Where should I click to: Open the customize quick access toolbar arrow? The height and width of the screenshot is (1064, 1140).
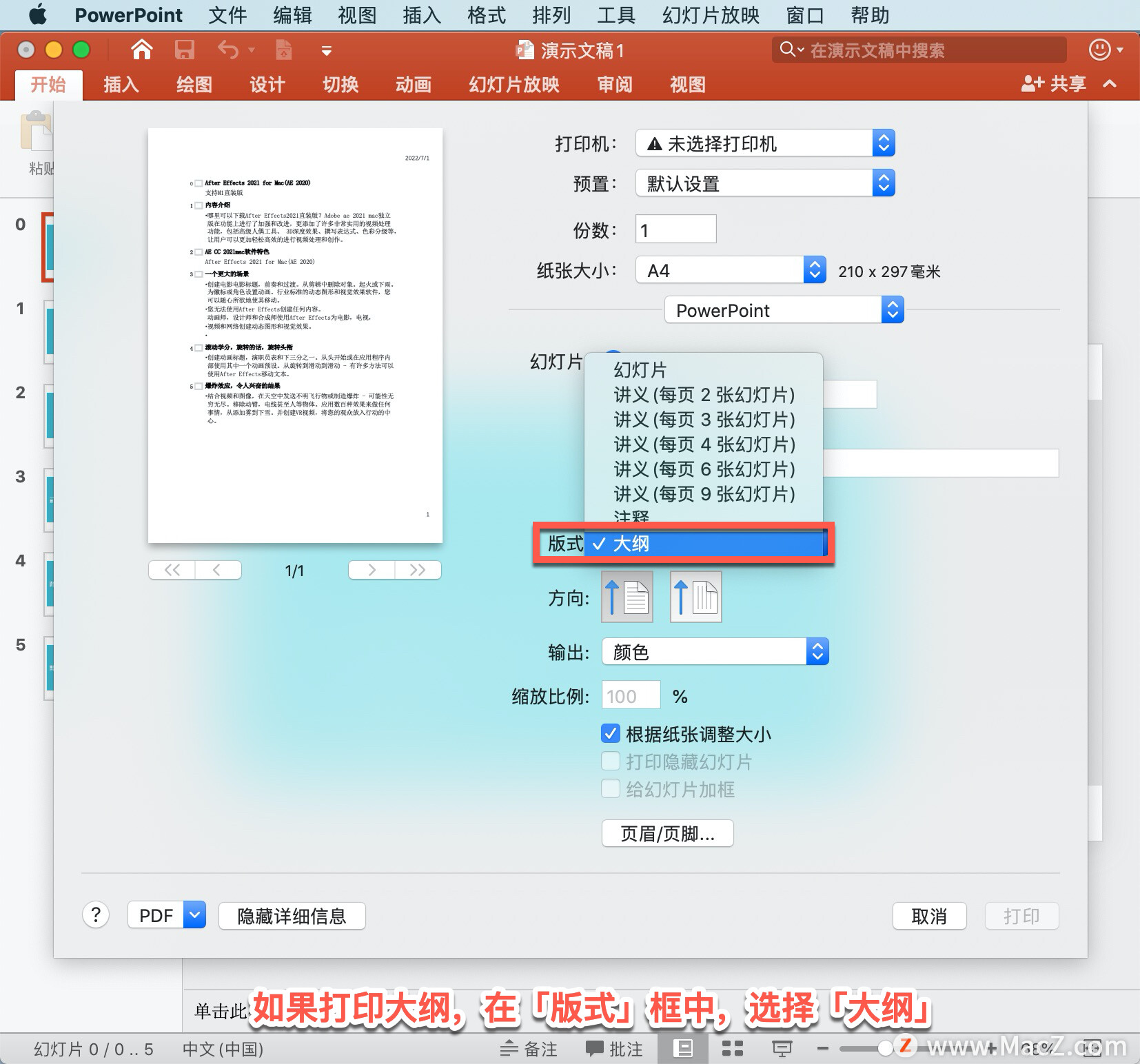pyautogui.click(x=327, y=50)
